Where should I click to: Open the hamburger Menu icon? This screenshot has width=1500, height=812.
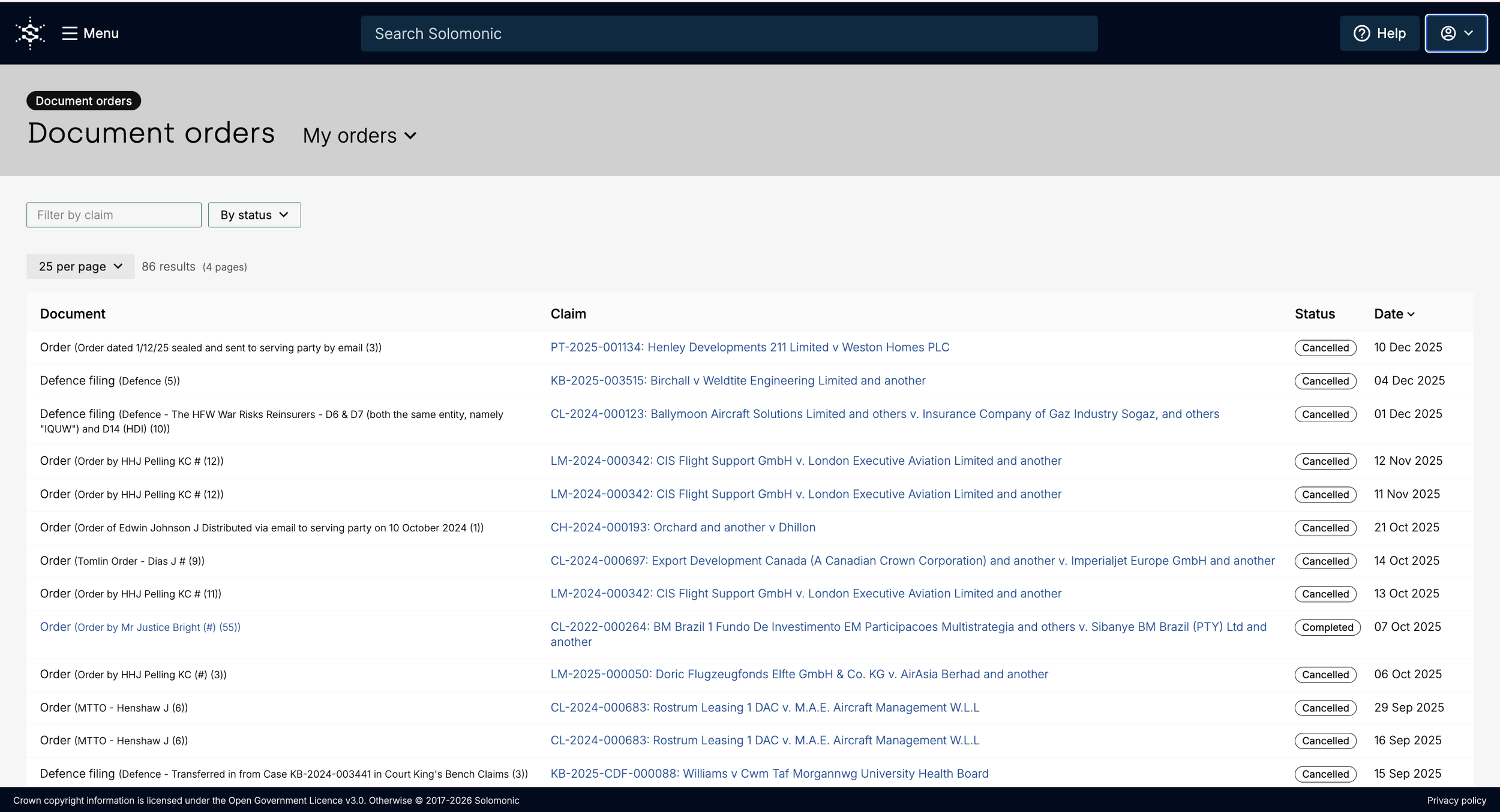pos(70,33)
